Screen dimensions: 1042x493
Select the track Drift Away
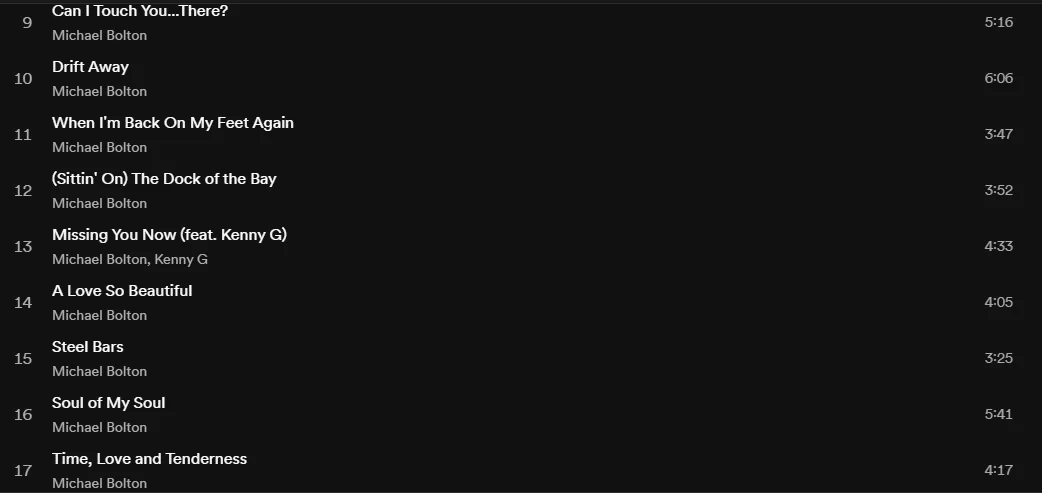click(x=90, y=67)
